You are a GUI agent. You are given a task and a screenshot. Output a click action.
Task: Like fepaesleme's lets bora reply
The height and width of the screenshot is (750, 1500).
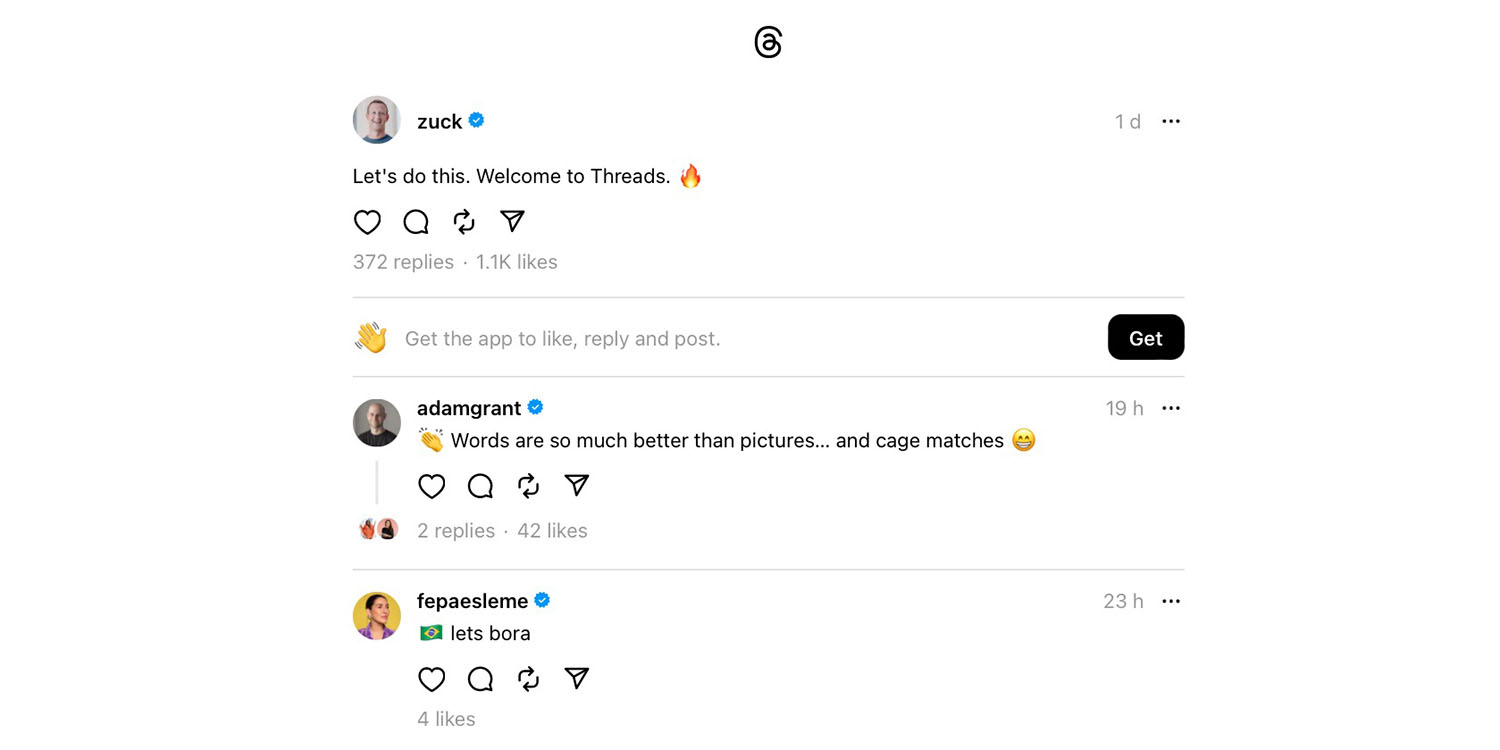pyautogui.click(x=431, y=679)
